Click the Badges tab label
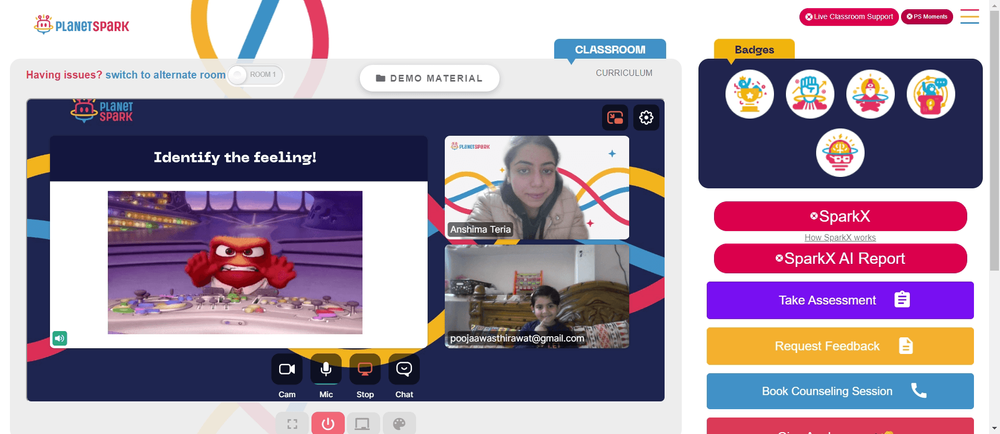Viewport: 1000px width, 434px height. click(x=754, y=49)
